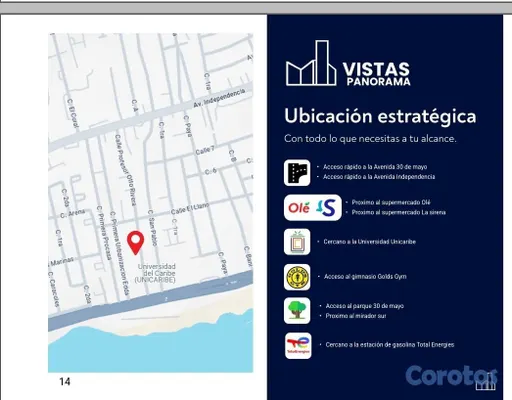Click 'Acceso al gimnasio Golds Gym' text

coord(365,276)
